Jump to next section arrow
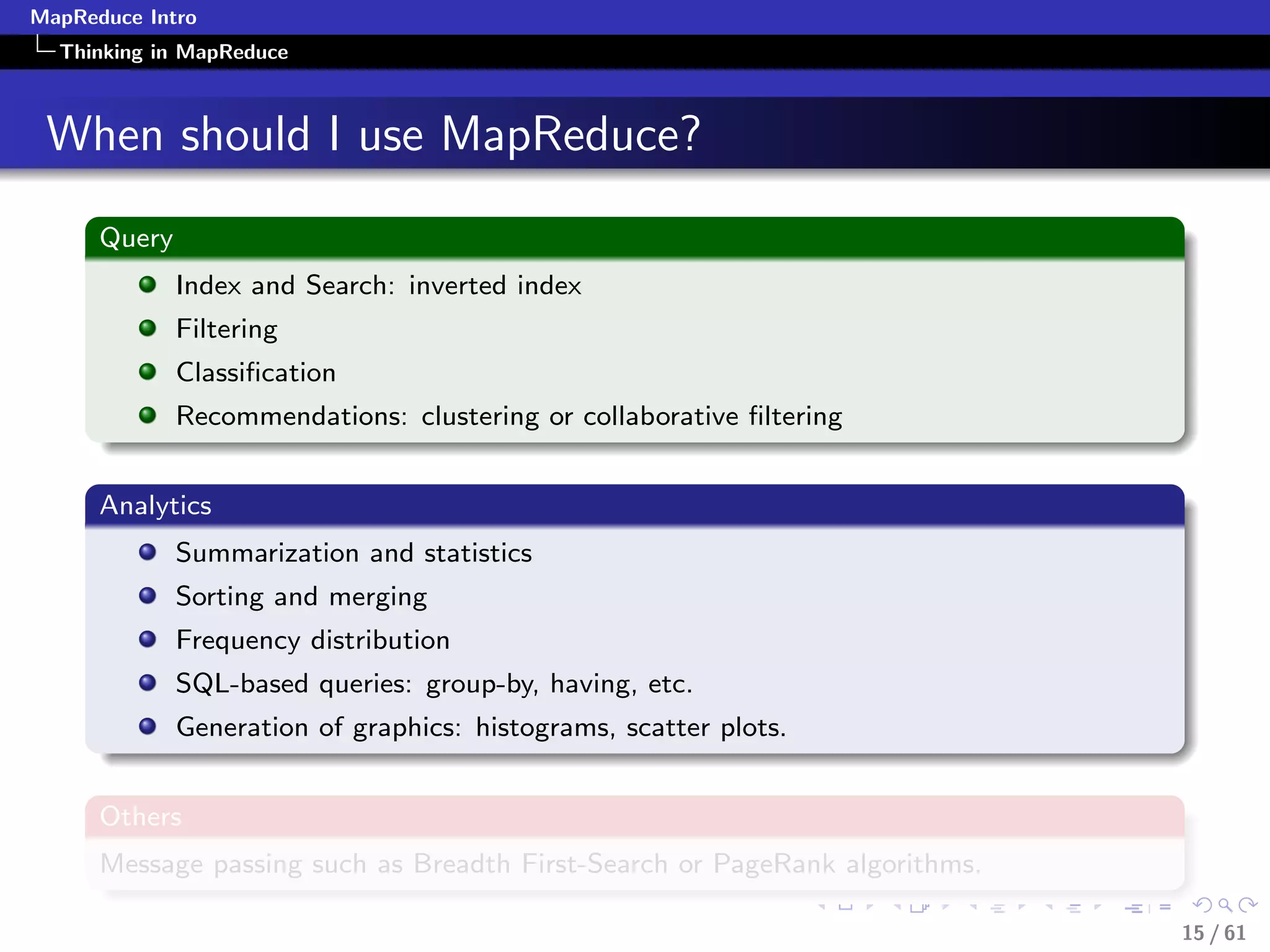The height and width of the screenshot is (952, 1270). coord(1098,907)
